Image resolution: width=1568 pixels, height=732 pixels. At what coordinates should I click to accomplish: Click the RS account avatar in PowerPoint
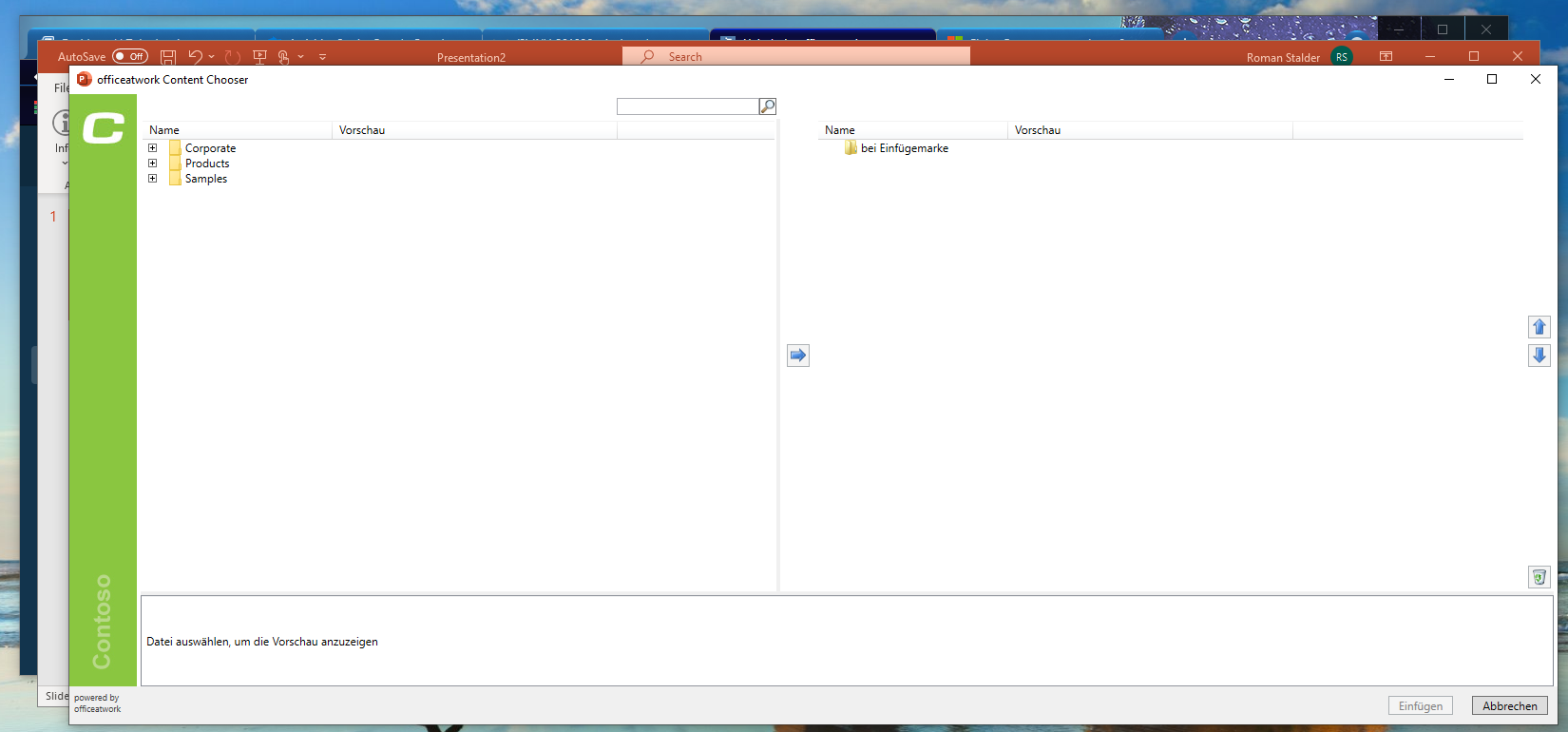(1342, 57)
